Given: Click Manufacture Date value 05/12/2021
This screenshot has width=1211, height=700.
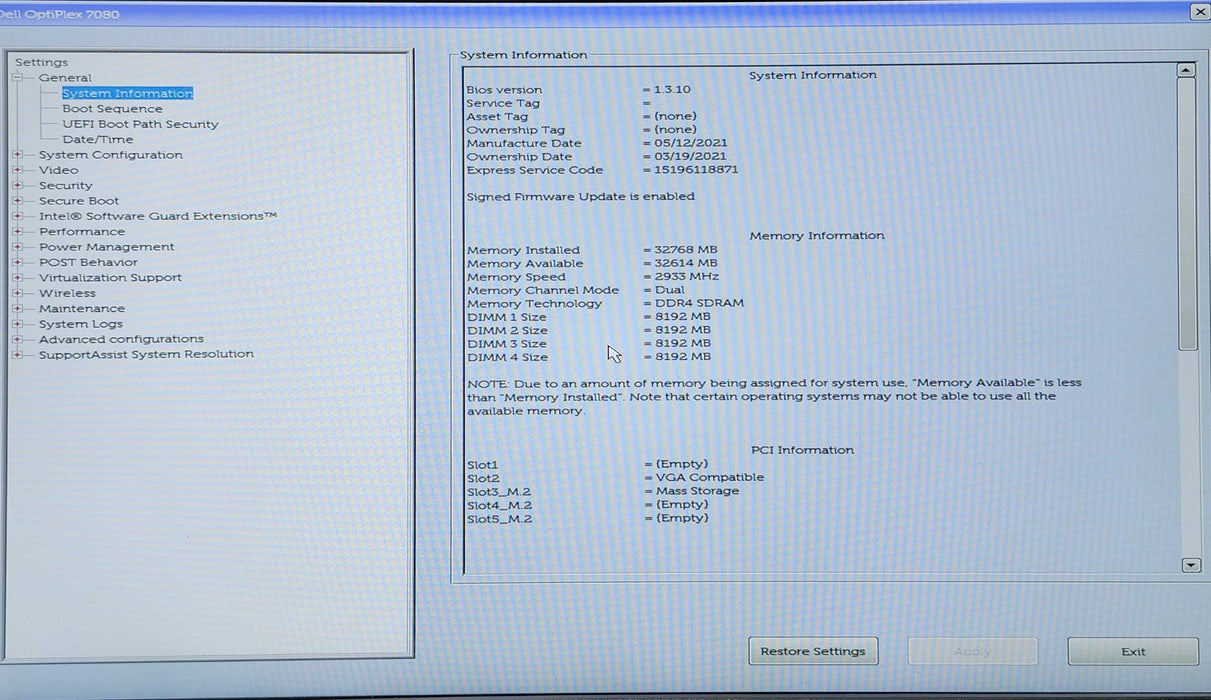Looking at the screenshot, I should (691, 143).
